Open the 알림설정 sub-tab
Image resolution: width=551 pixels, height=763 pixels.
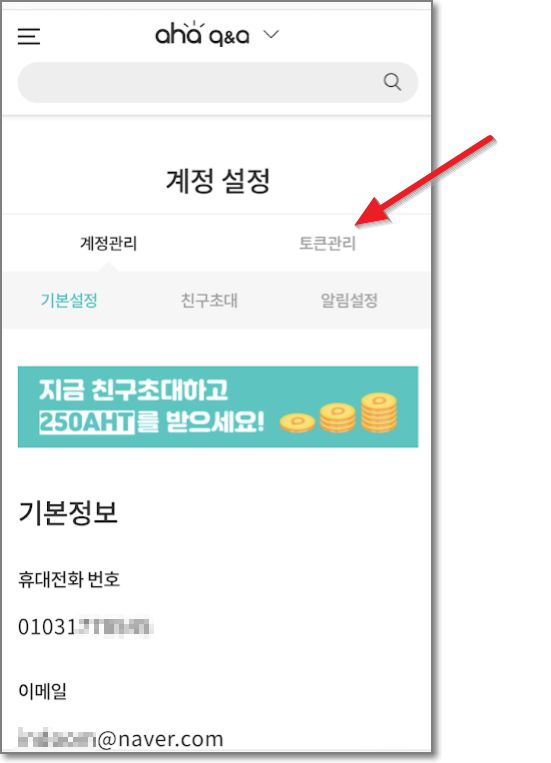pyautogui.click(x=349, y=300)
